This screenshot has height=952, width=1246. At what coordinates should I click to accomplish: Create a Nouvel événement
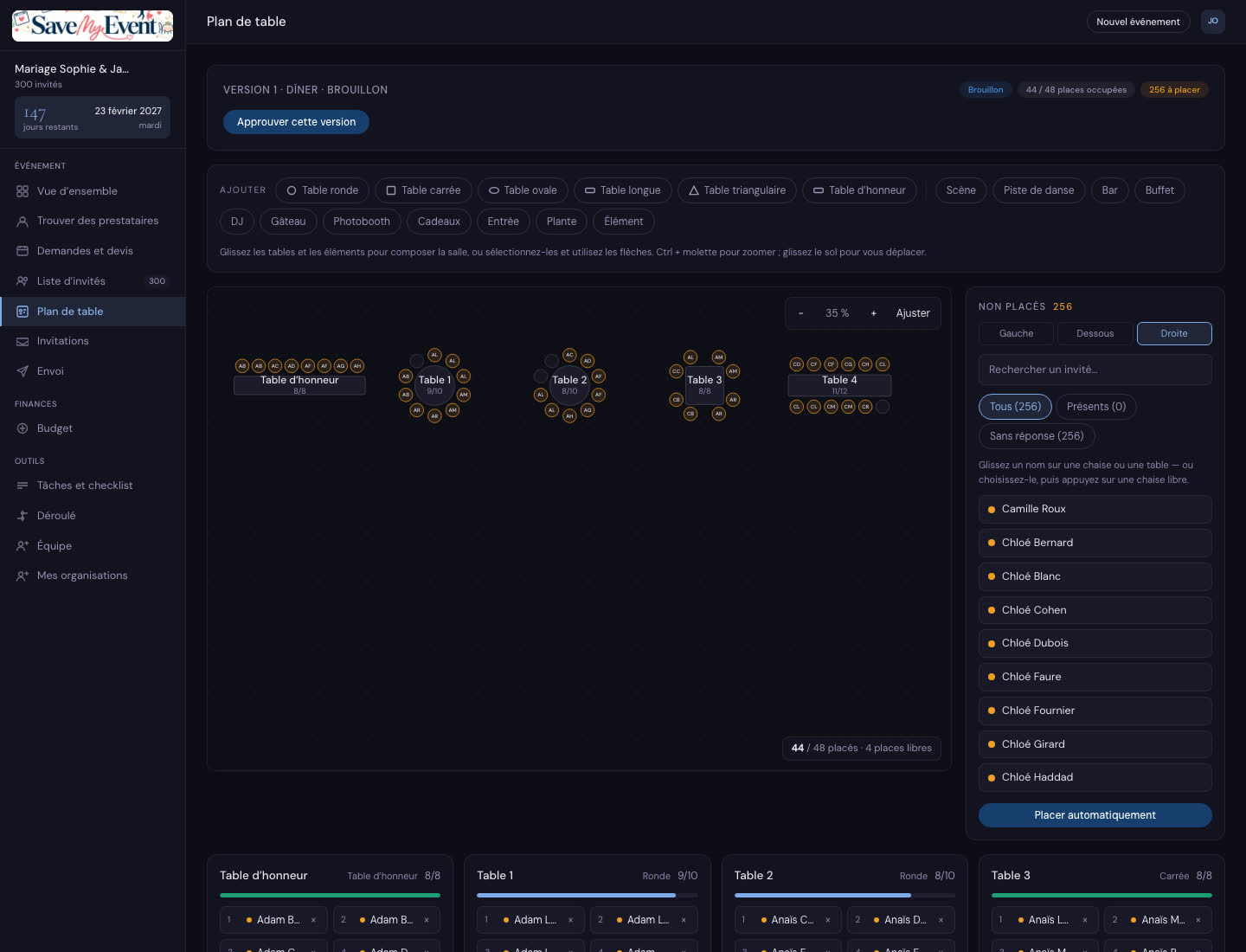1138,22
